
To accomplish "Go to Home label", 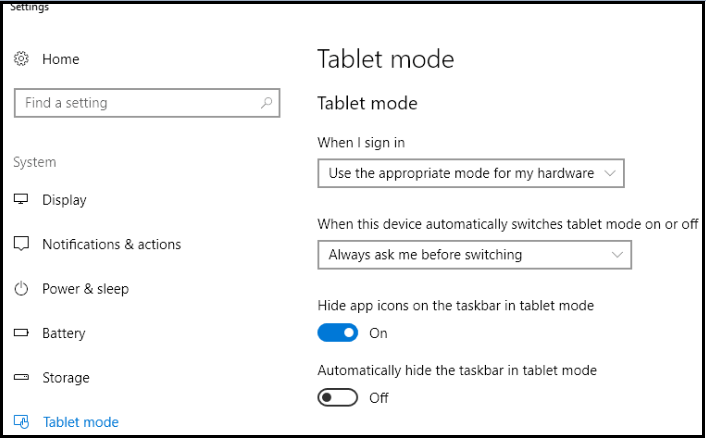I will click(61, 59).
